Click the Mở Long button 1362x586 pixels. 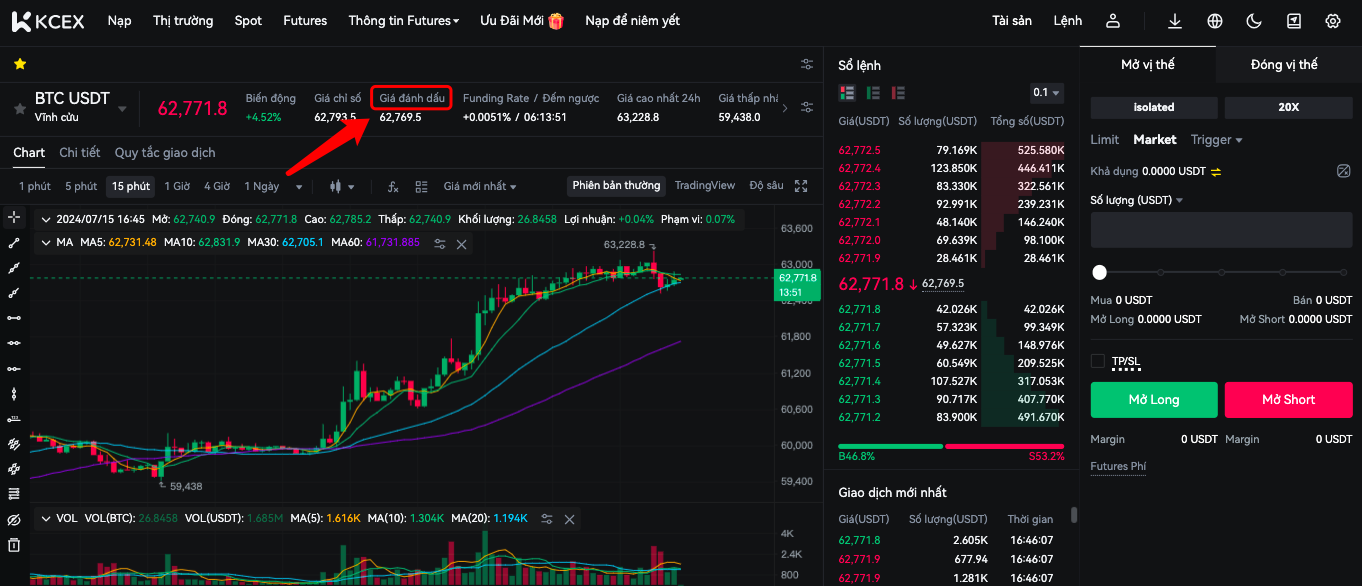coord(1153,399)
